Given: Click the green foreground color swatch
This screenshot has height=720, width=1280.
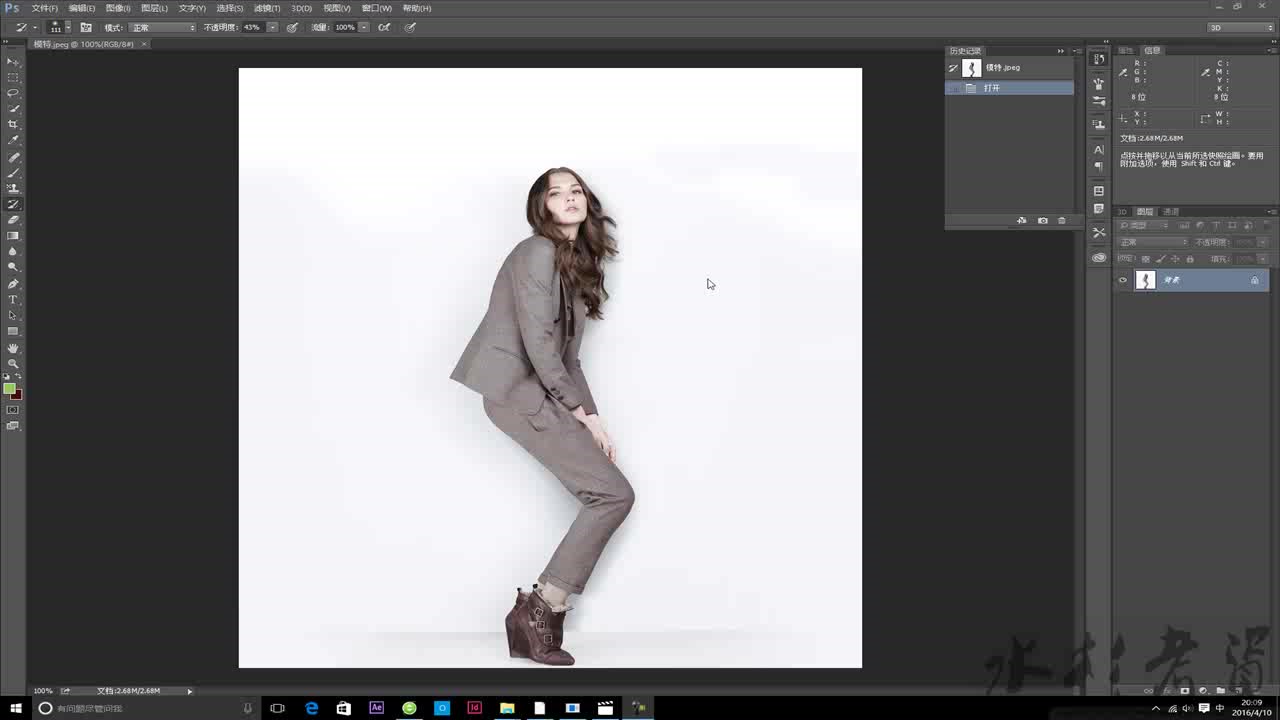Looking at the screenshot, I should (9, 388).
